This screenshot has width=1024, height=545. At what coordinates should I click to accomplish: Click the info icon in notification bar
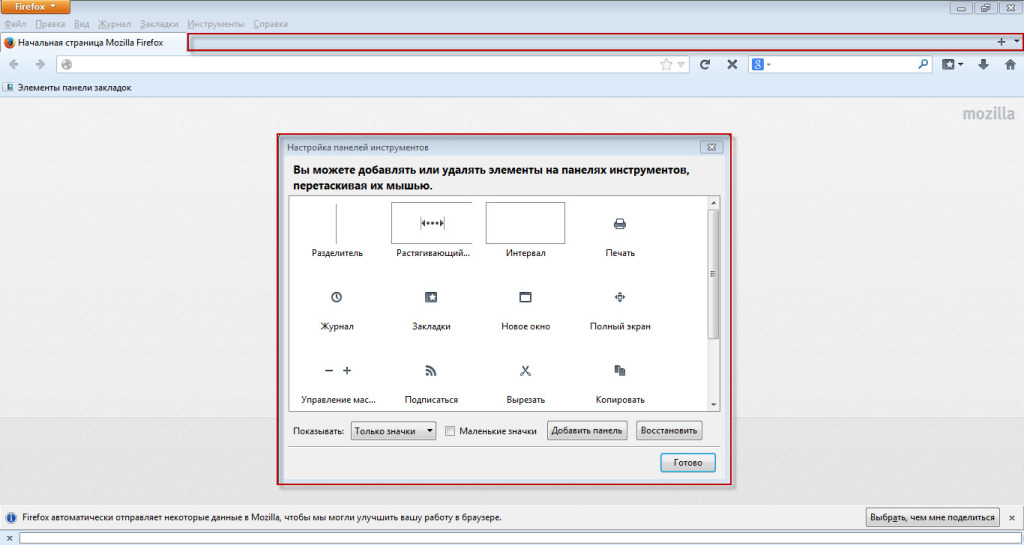[10, 518]
